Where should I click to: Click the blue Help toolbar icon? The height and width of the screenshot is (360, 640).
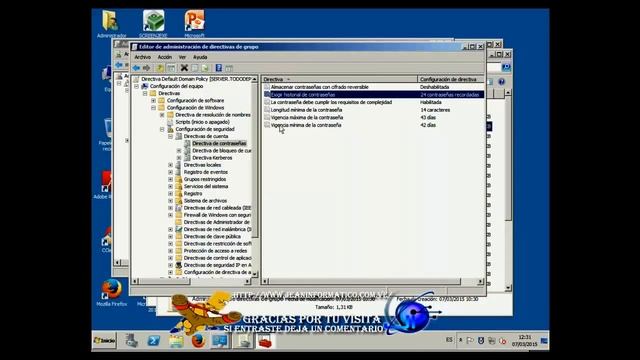tap(219, 68)
